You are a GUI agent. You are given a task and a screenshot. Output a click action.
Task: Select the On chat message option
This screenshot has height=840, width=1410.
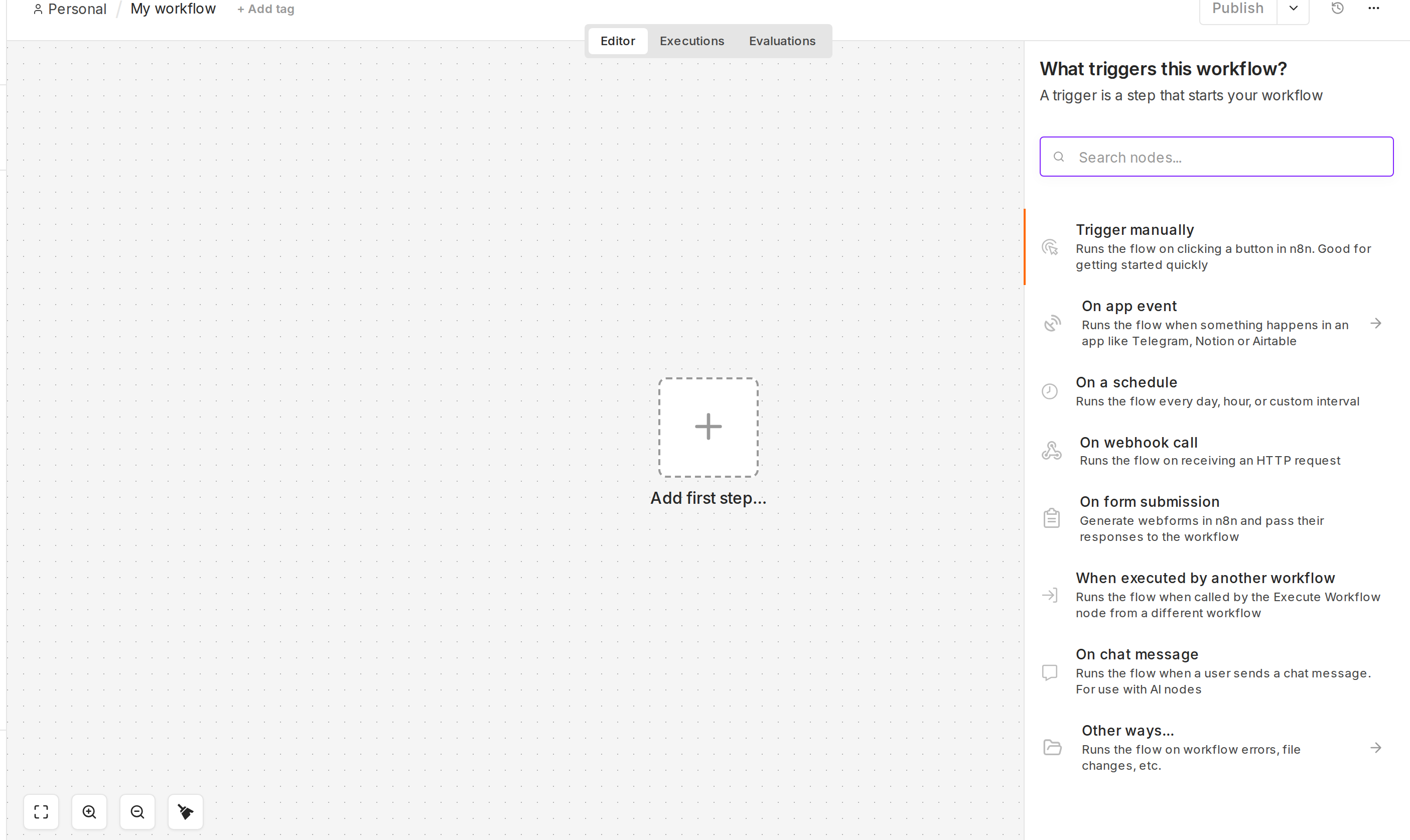click(x=1216, y=671)
